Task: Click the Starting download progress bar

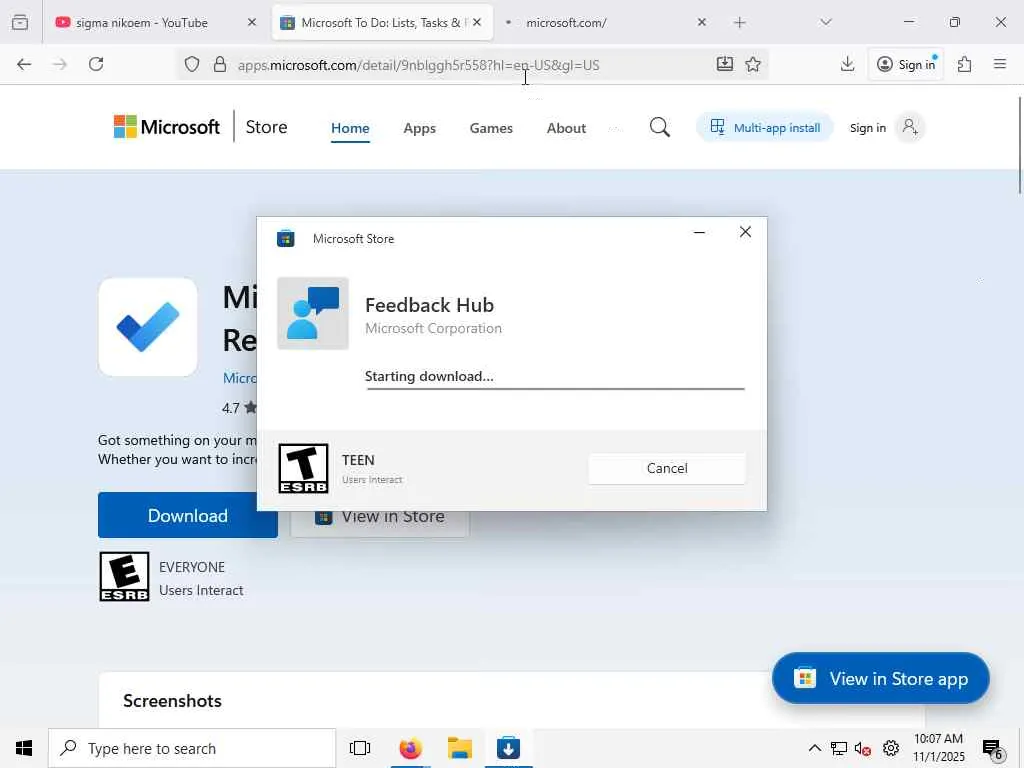Action: point(555,389)
